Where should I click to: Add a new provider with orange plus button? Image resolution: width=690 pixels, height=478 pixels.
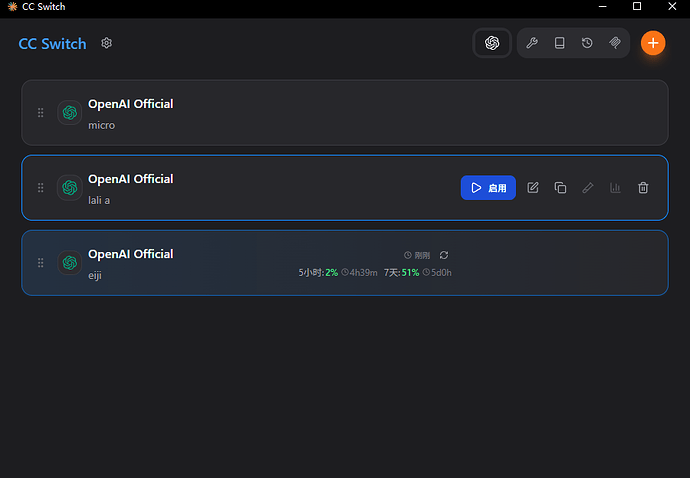click(x=653, y=43)
